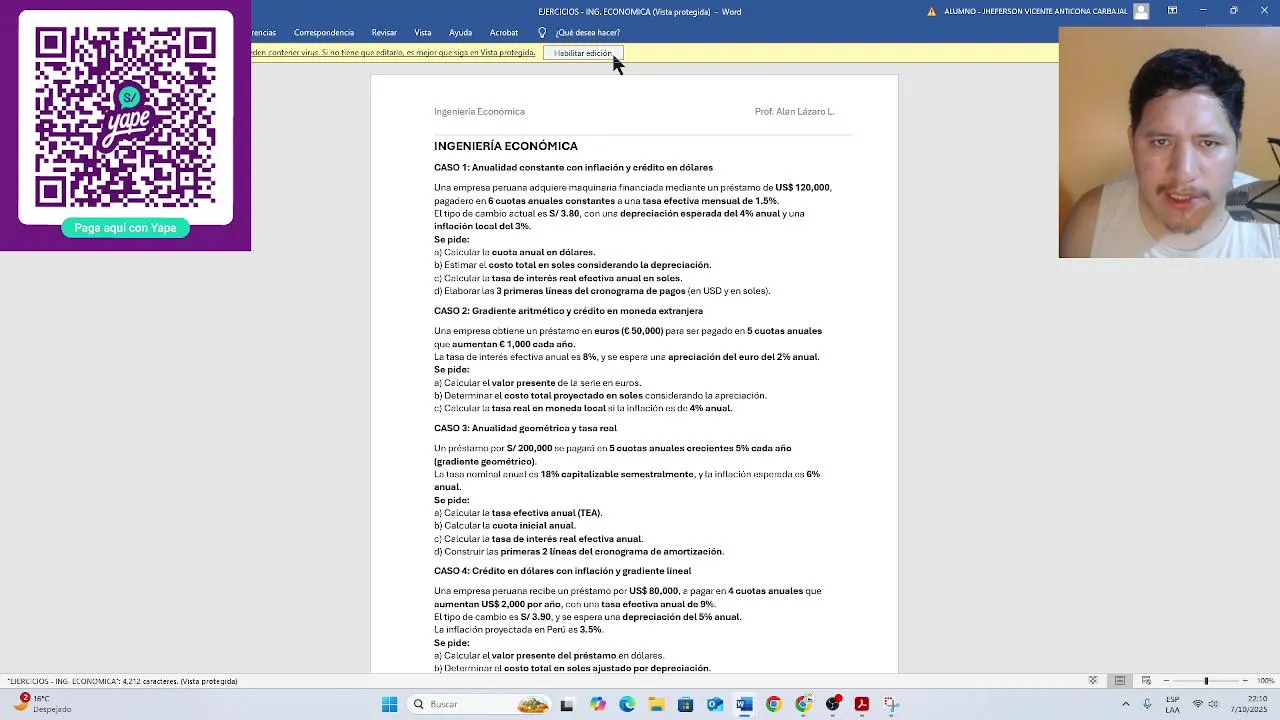Click the microphone tray icon
This screenshot has height=720, width=1280.
click(x=1147, y=704)
